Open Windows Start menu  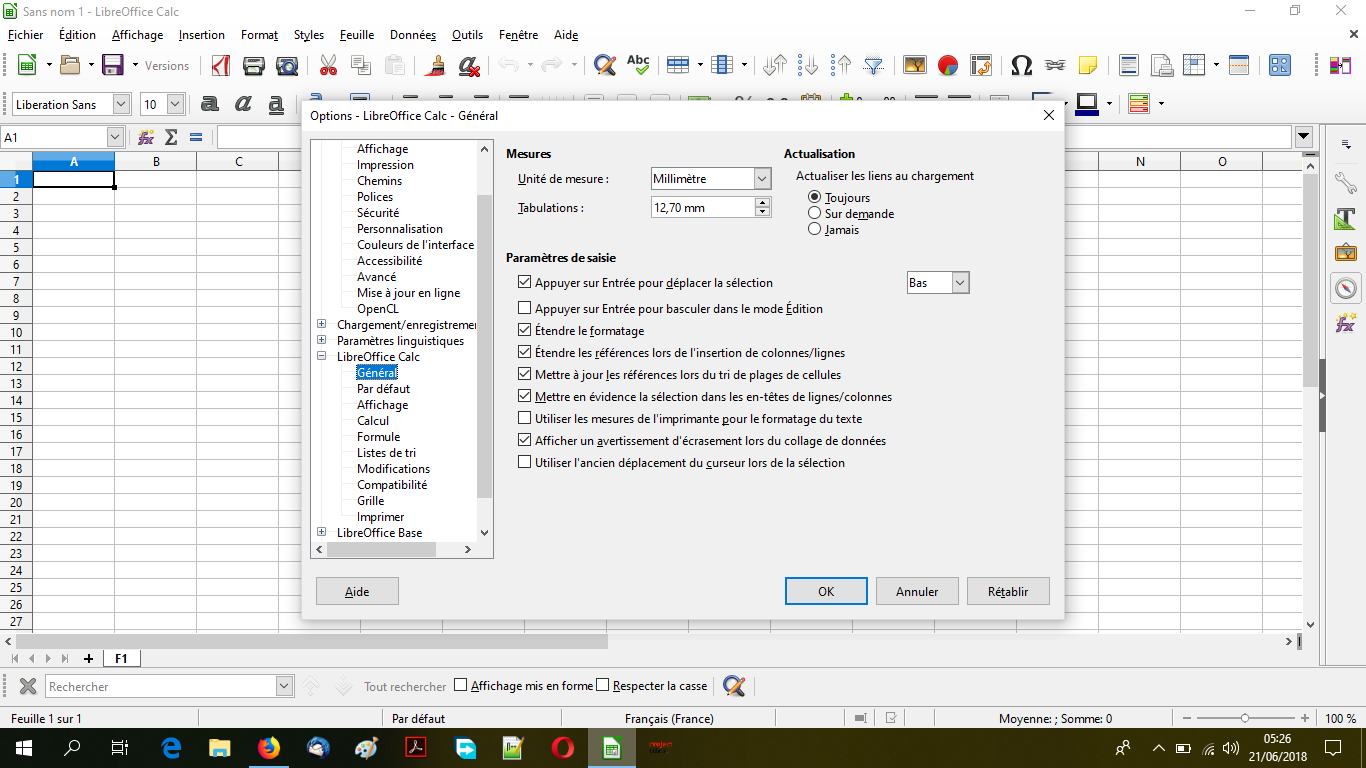[23, 747]
